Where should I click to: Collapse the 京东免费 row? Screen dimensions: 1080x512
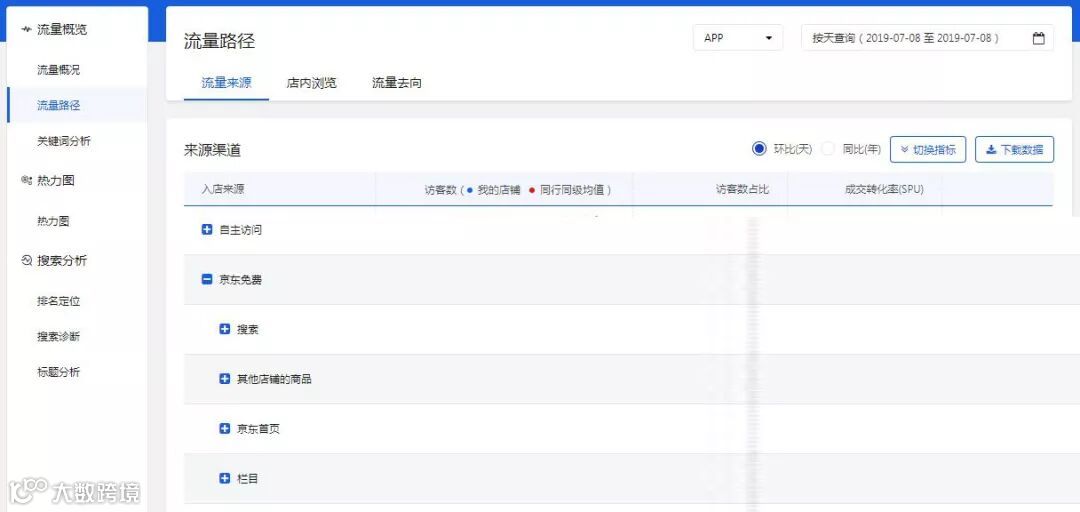coord(207,280)
